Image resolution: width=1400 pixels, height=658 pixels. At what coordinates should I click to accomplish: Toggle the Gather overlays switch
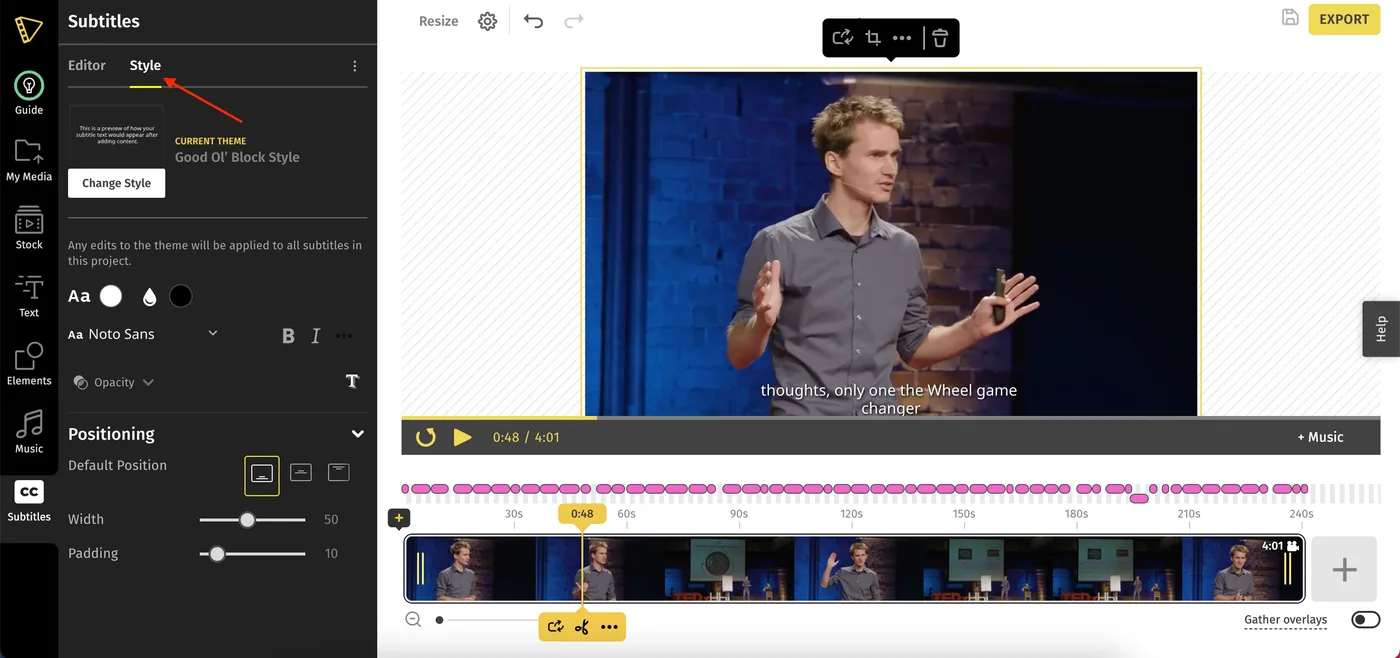(1365, 620)
